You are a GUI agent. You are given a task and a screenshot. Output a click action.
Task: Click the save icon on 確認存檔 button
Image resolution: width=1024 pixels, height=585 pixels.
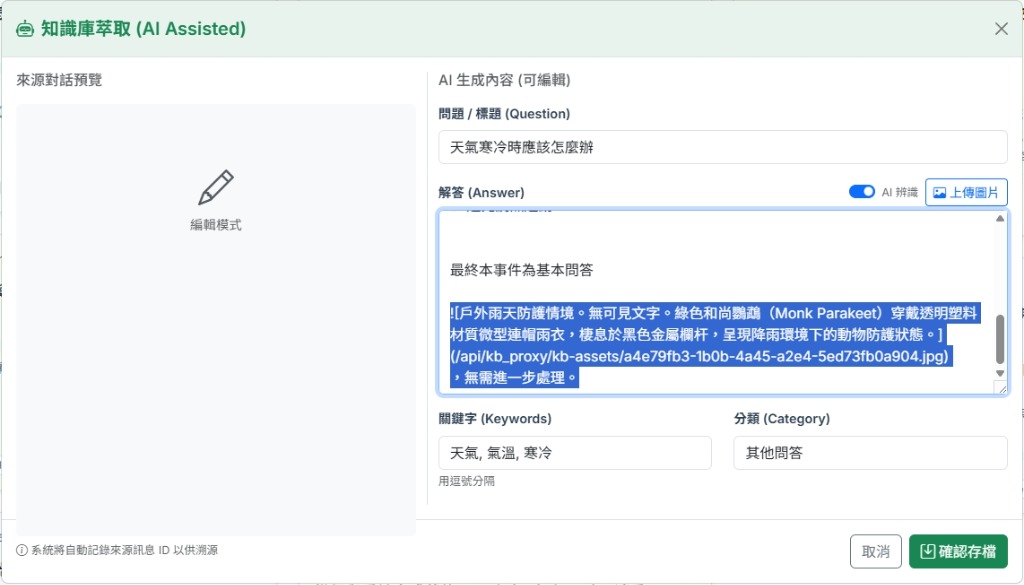pyautogui.click(x=926, y=550)
